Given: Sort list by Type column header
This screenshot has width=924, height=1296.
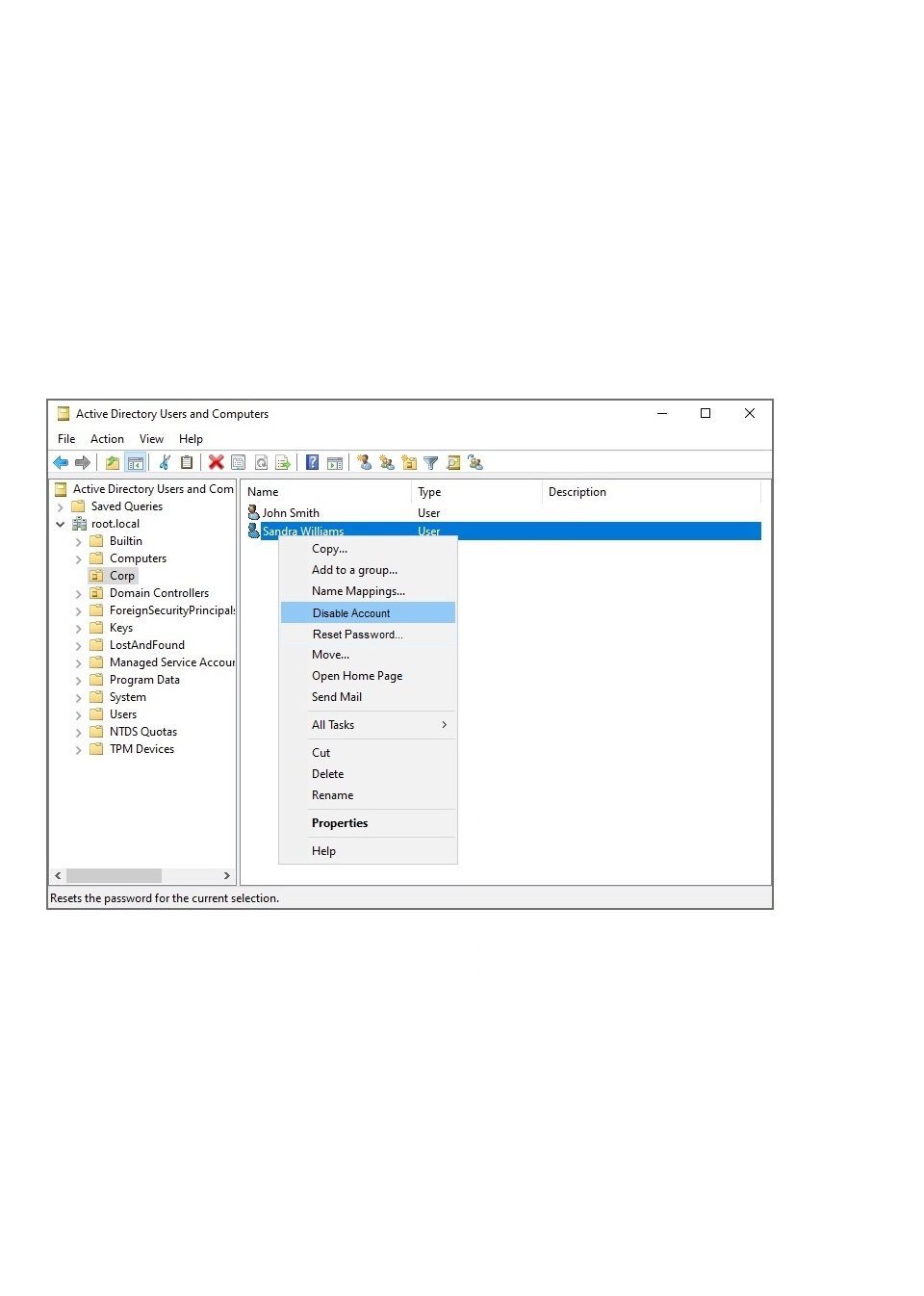Looking at the screenshot, I should click(x=477, y=492).
